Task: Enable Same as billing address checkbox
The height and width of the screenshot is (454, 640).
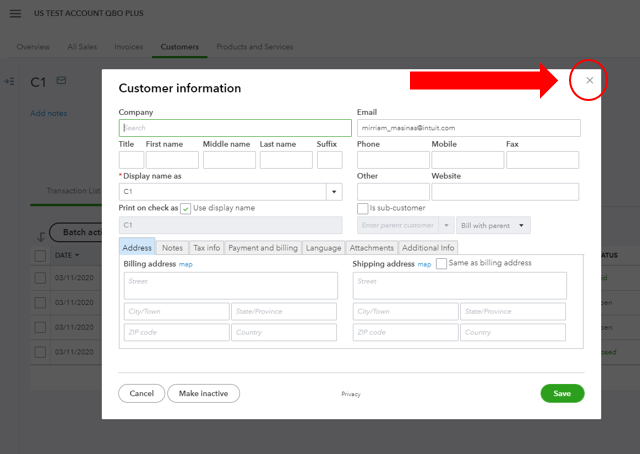Action: pyautogui.click(x=441, y=263)
